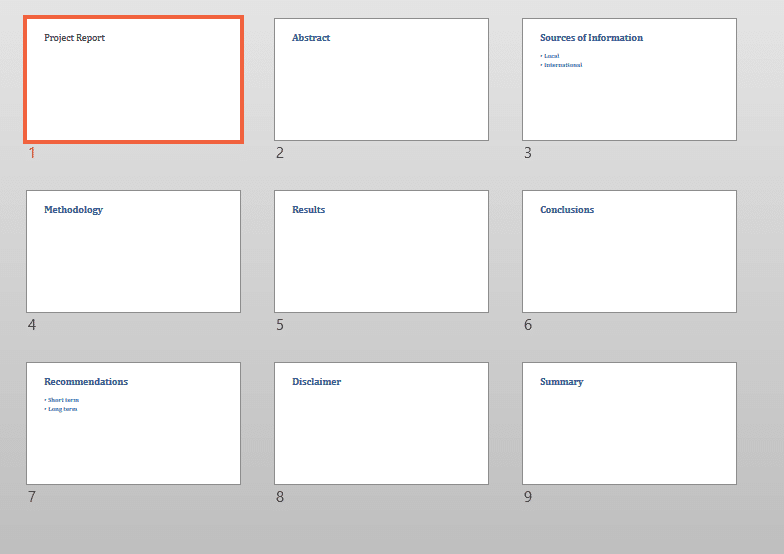
Task: Select the Conclusions slide thumbnail
Action: [629, 252]
